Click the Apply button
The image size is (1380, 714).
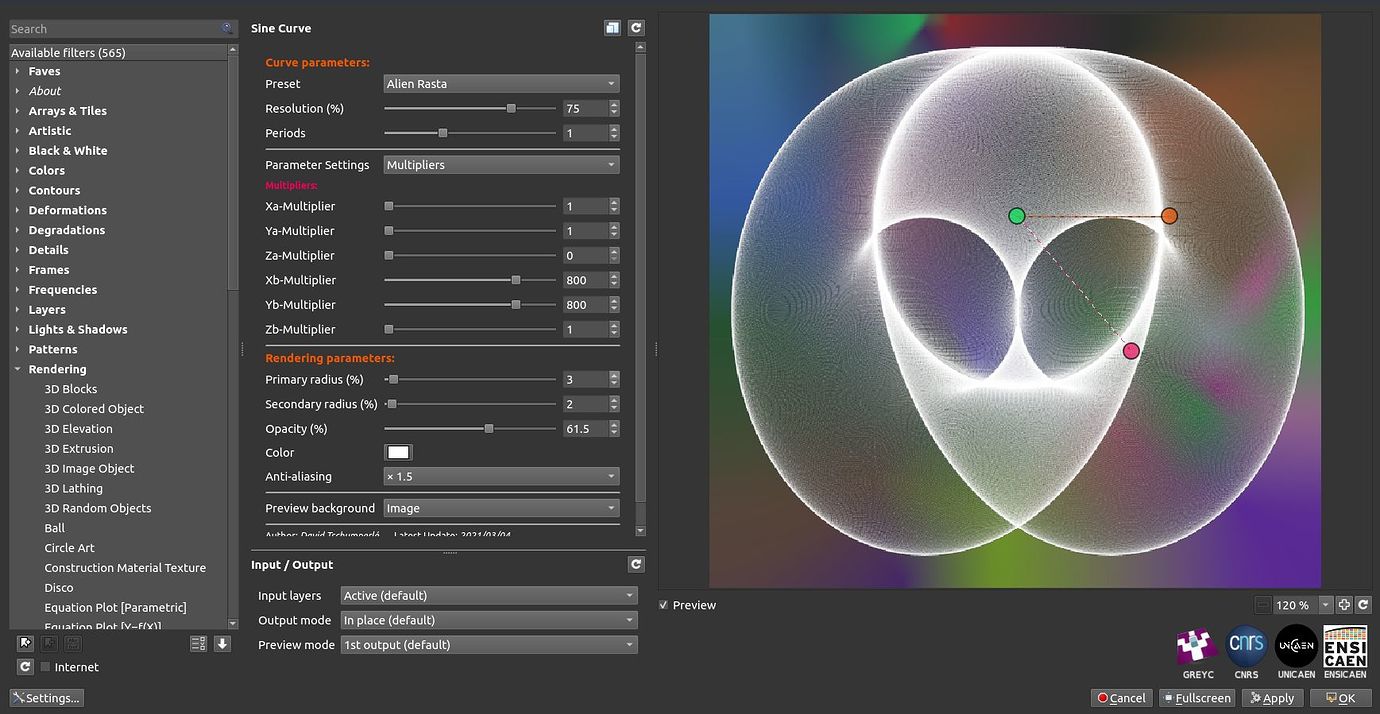click(1272, 697)
